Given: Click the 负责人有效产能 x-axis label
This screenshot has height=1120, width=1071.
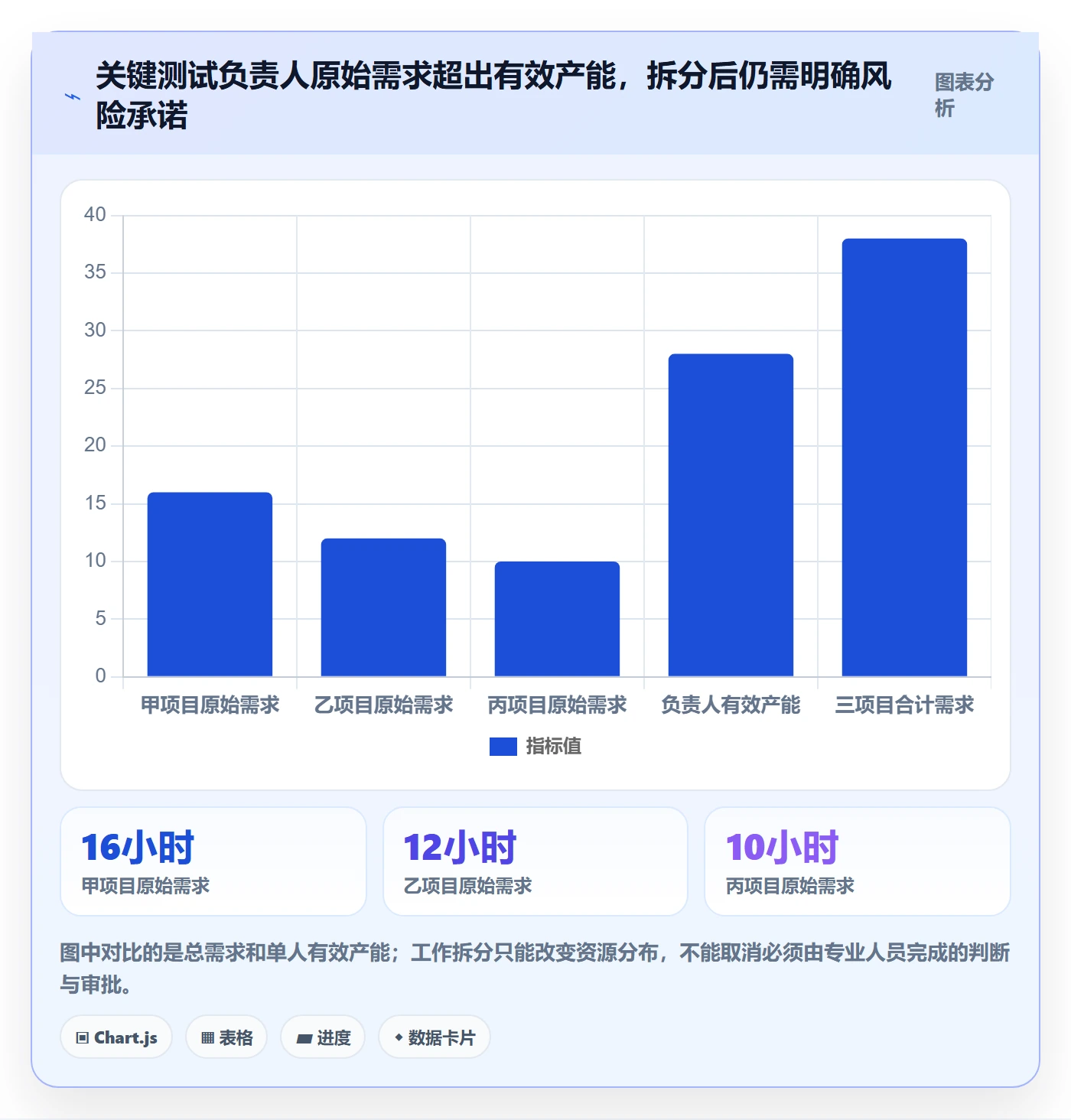Looking at the screenshot, I should point(731,705).
